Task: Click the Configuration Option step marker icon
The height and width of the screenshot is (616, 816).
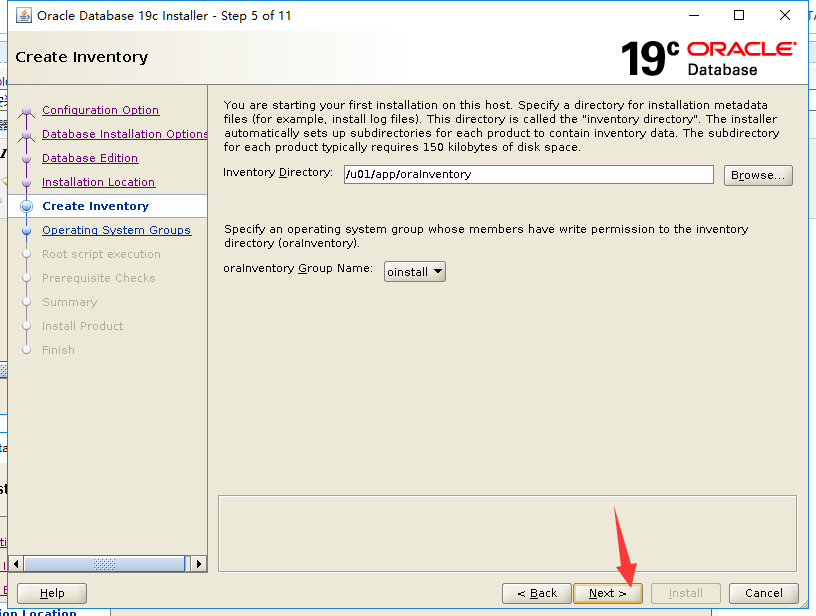Action: 27,111
